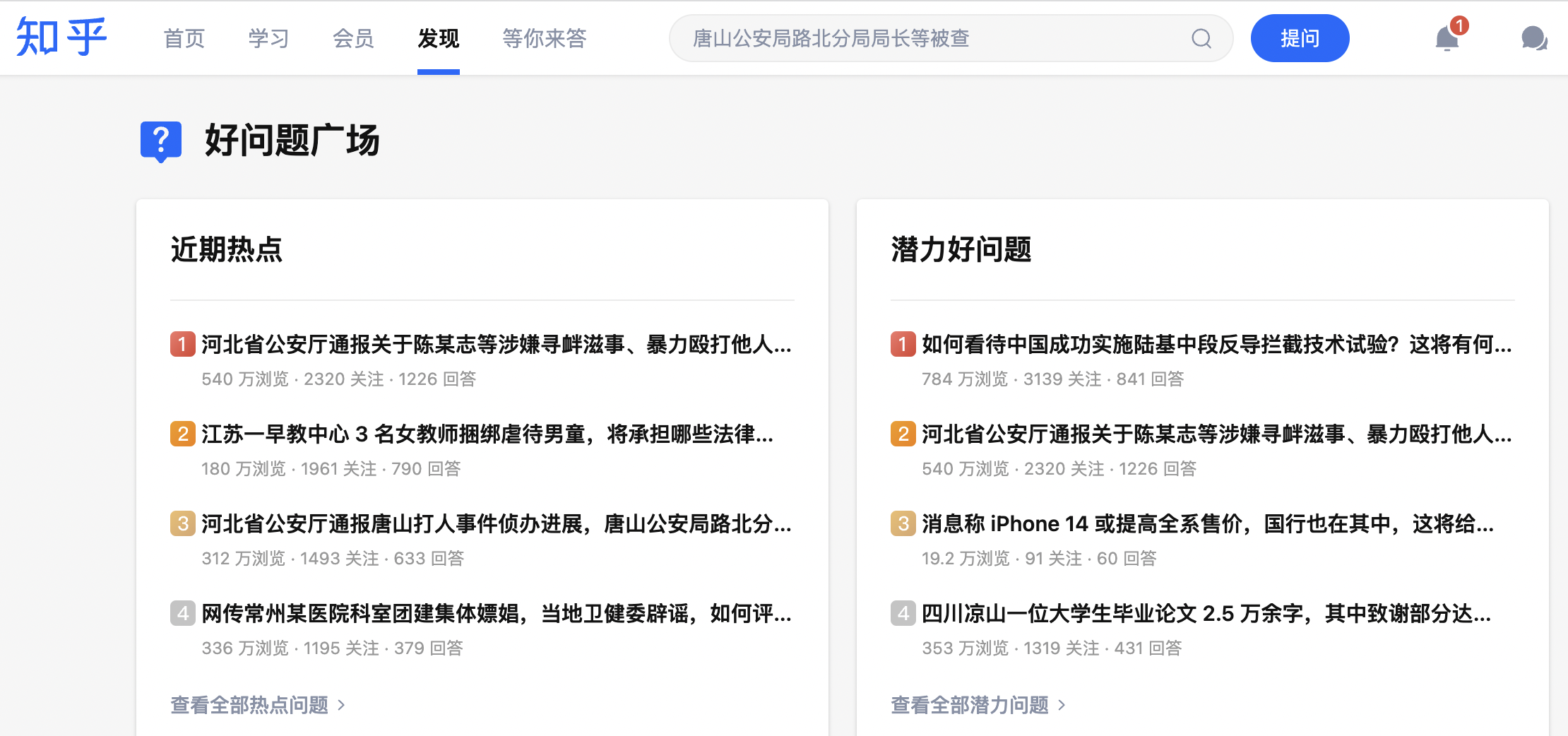
Task: Expand hot questions via chevron after 查看全部热点问题
Action: 342,704
